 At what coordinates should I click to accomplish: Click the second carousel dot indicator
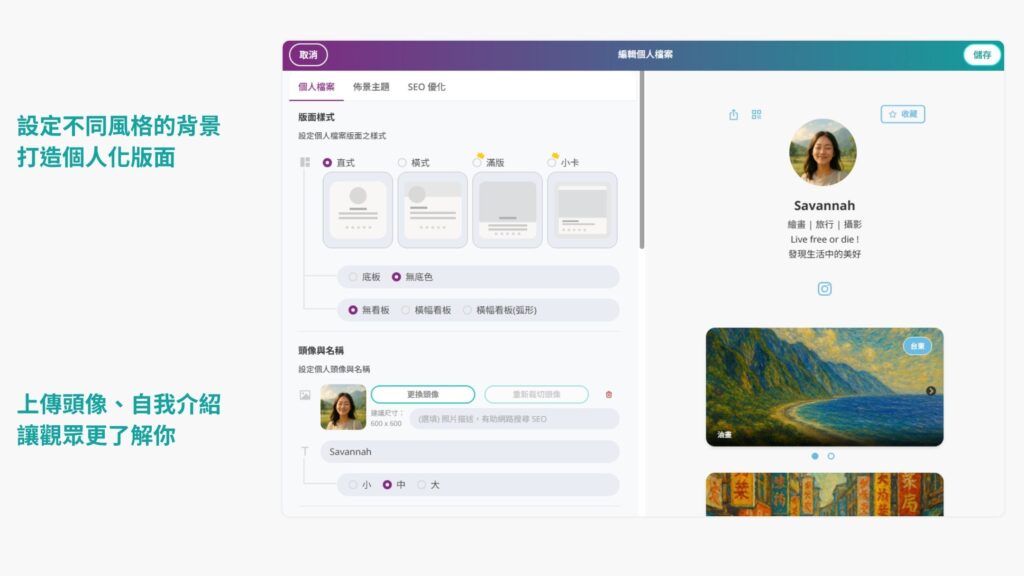(831, 456)
